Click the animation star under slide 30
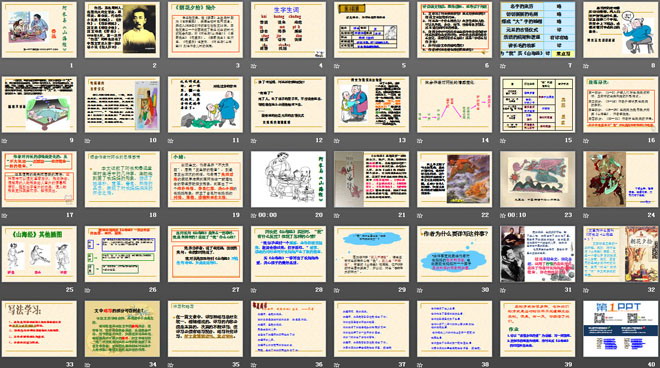The width and height of the screenshot is (660, 368). pos(420,290)
